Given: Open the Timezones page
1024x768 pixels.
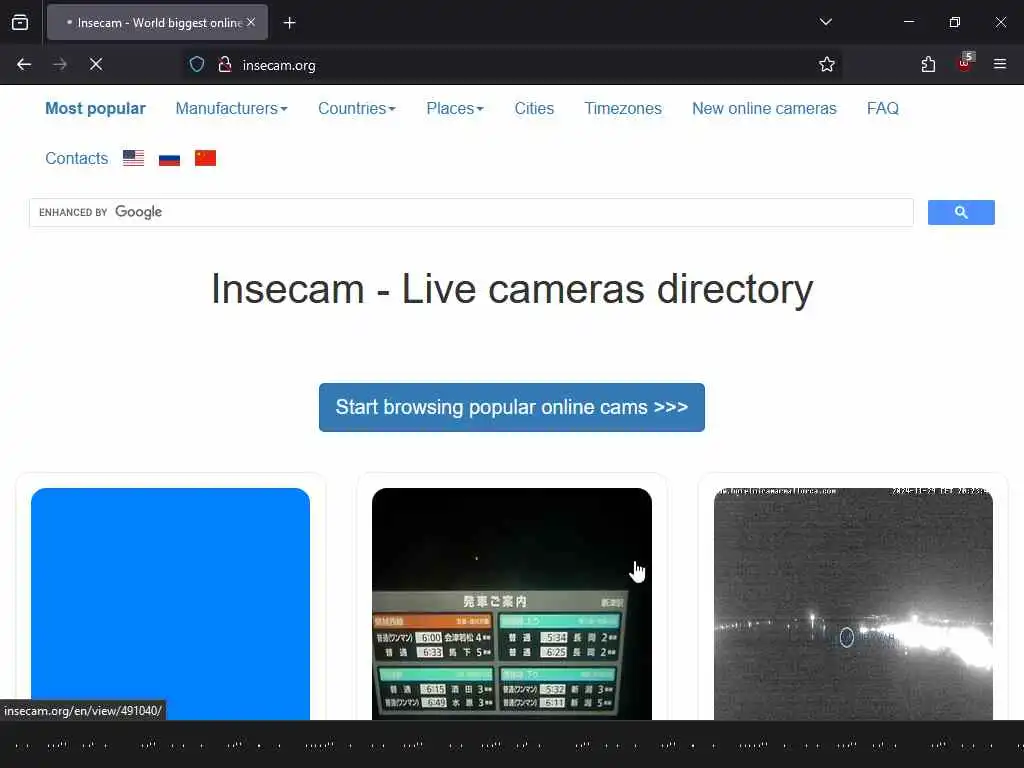Looking at the screenshot, I should (623, 108).
